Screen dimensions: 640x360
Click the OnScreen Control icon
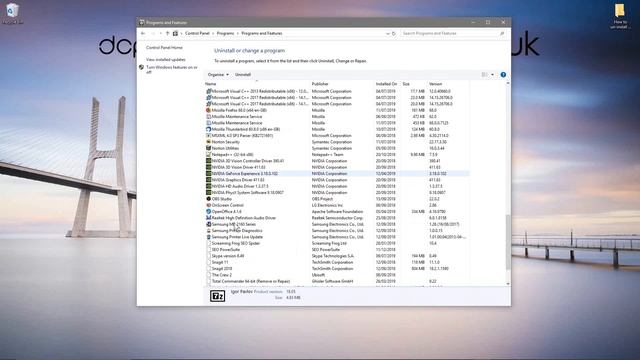(x=209, y=205)
